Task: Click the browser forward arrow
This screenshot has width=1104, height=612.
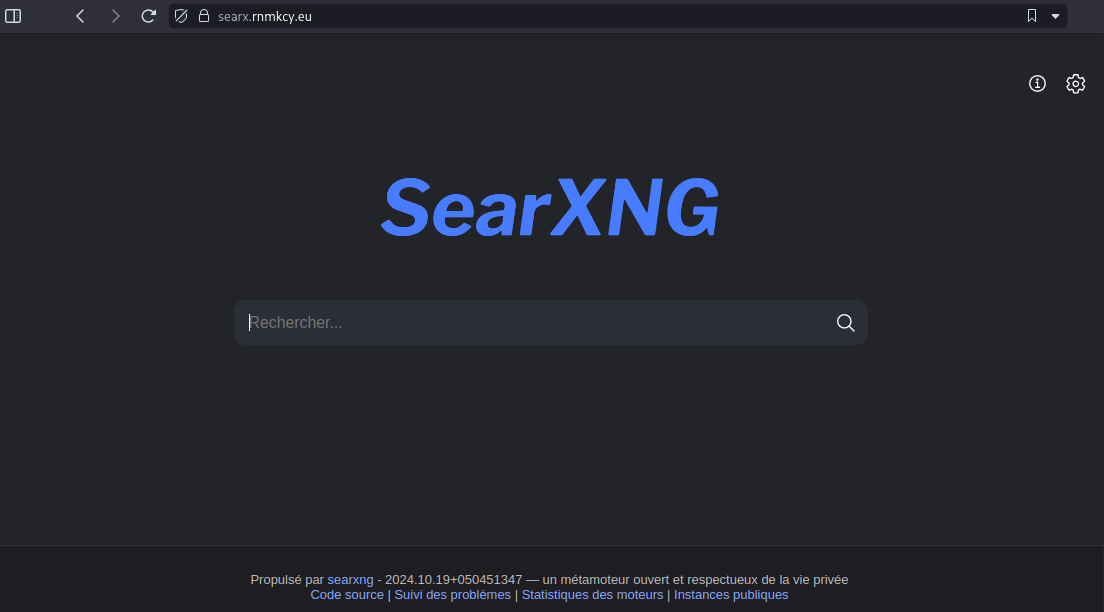Action: coord(115,16)
